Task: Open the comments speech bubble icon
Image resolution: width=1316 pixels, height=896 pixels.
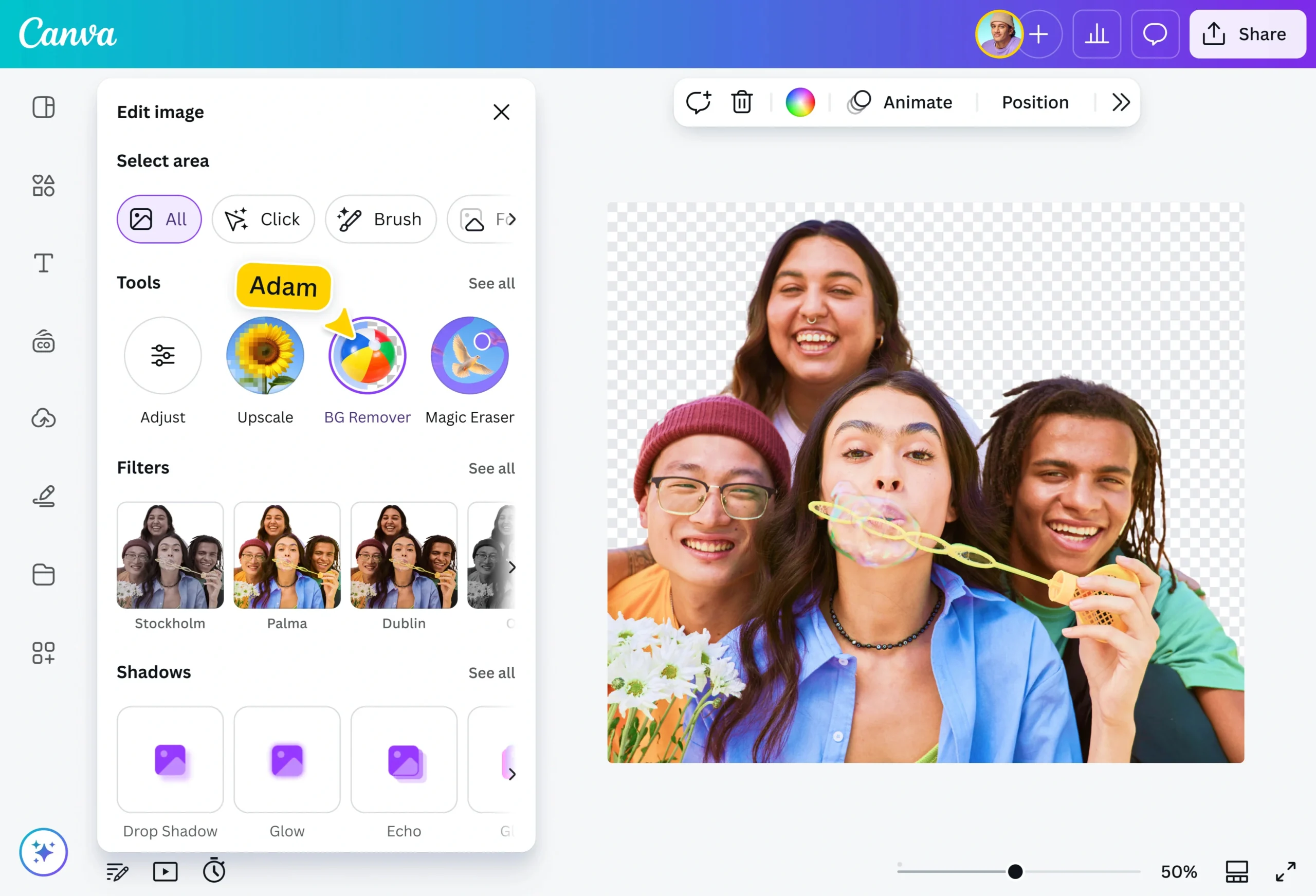Action: pyautogui.click(x=1155, y=34)
